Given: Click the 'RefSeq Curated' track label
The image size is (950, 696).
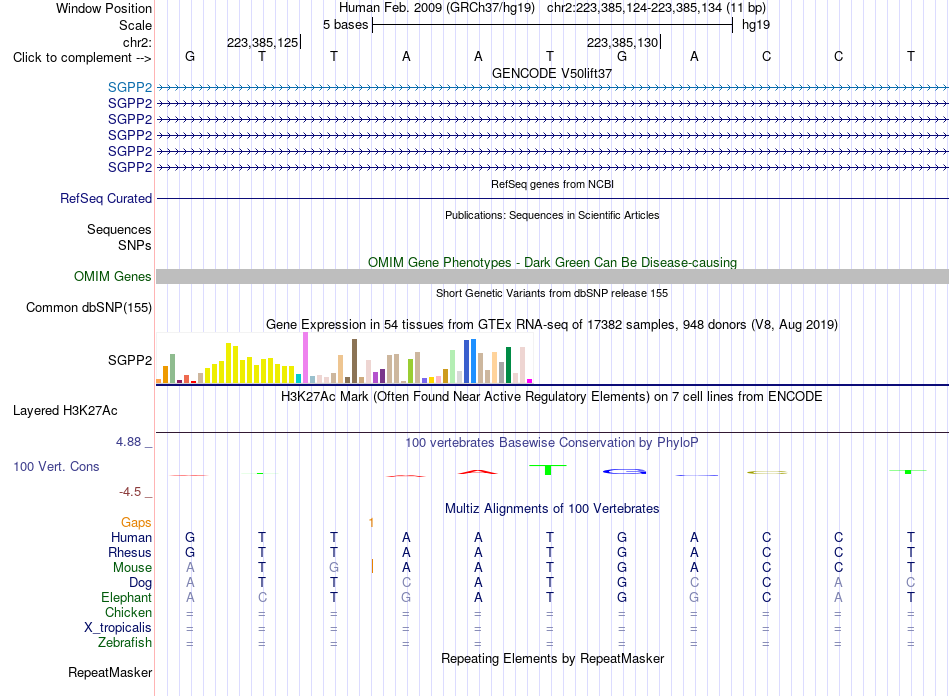Looking at the screenshot, I should point(106,199).
